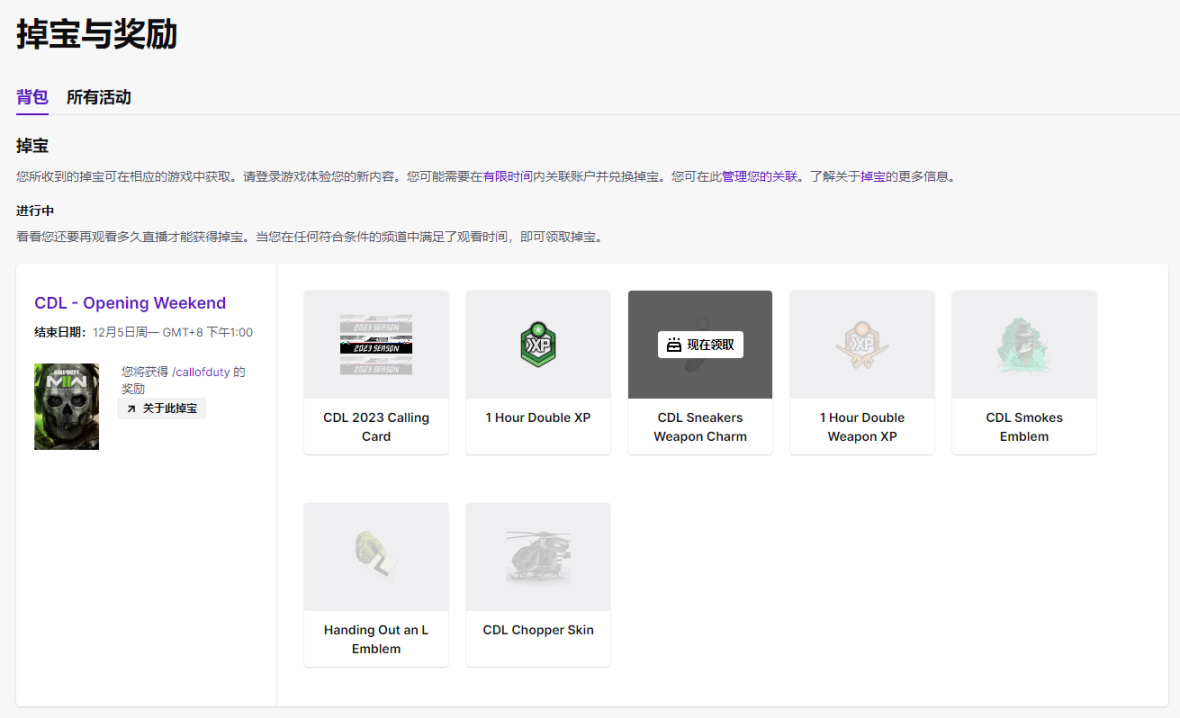
Task: Click the 有限时间 link in description
Action: click(507, 177)
